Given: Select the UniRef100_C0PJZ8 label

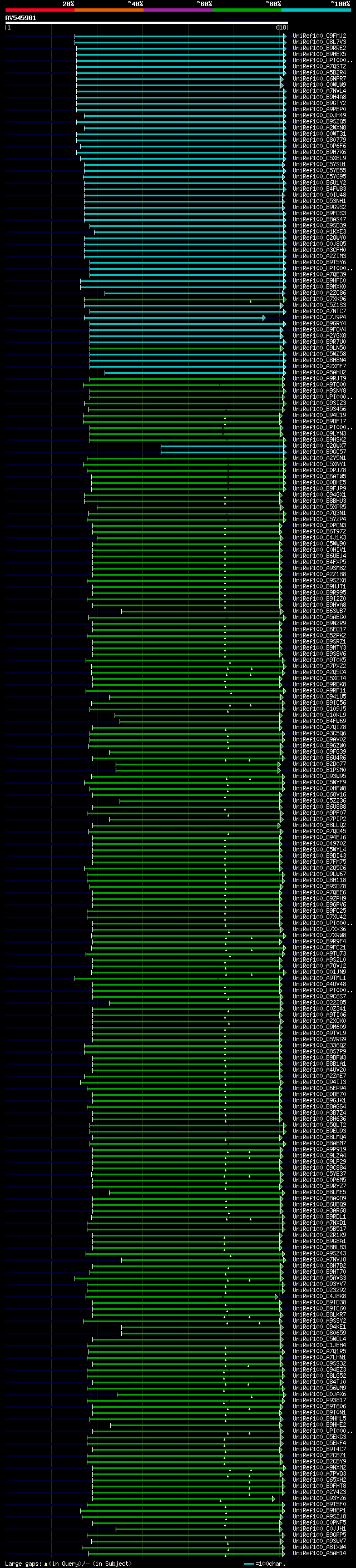Looking at the screenshot, I should (x=319, y=471).
